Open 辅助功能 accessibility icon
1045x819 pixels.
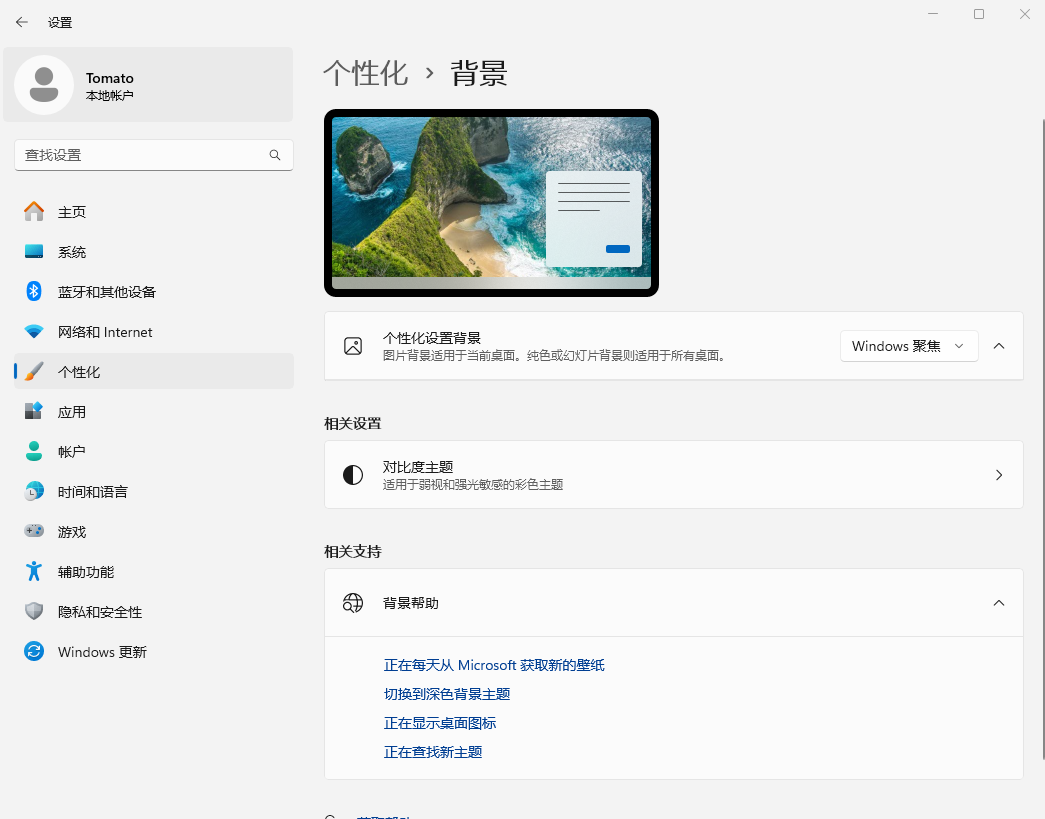coord(34,572)
